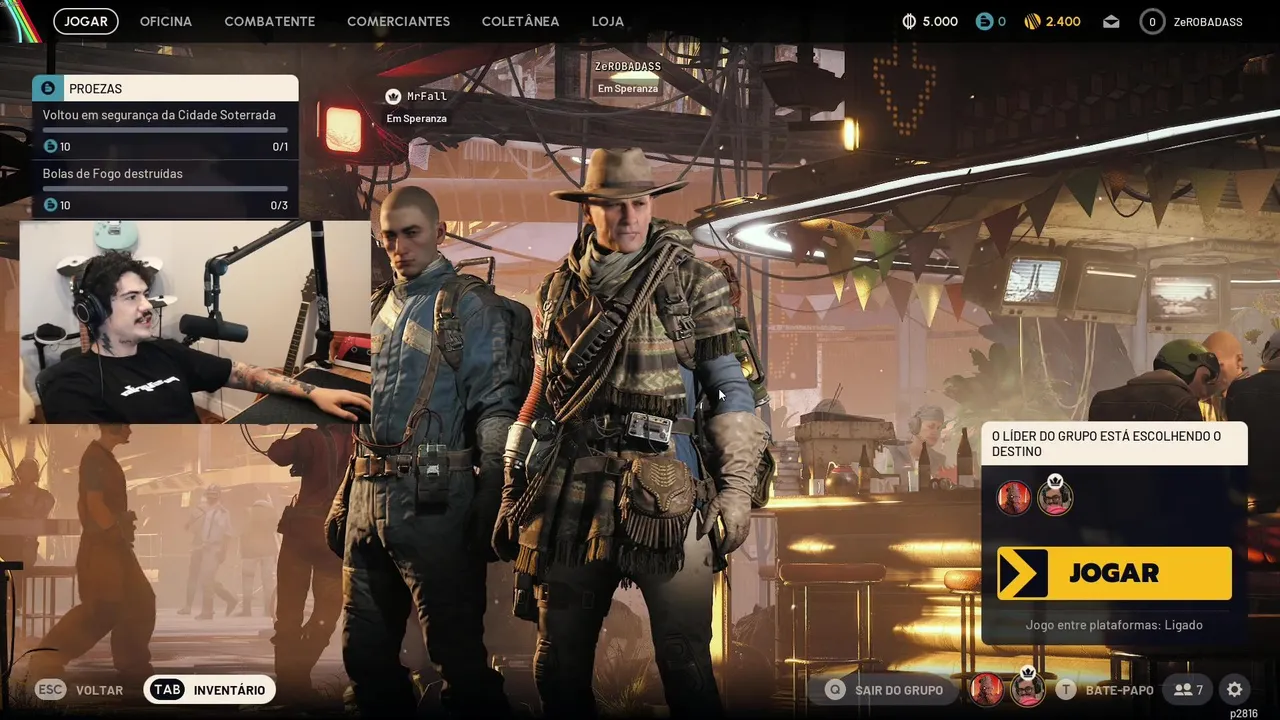Click the 2.400 gold currency icon

[1033, 21]
